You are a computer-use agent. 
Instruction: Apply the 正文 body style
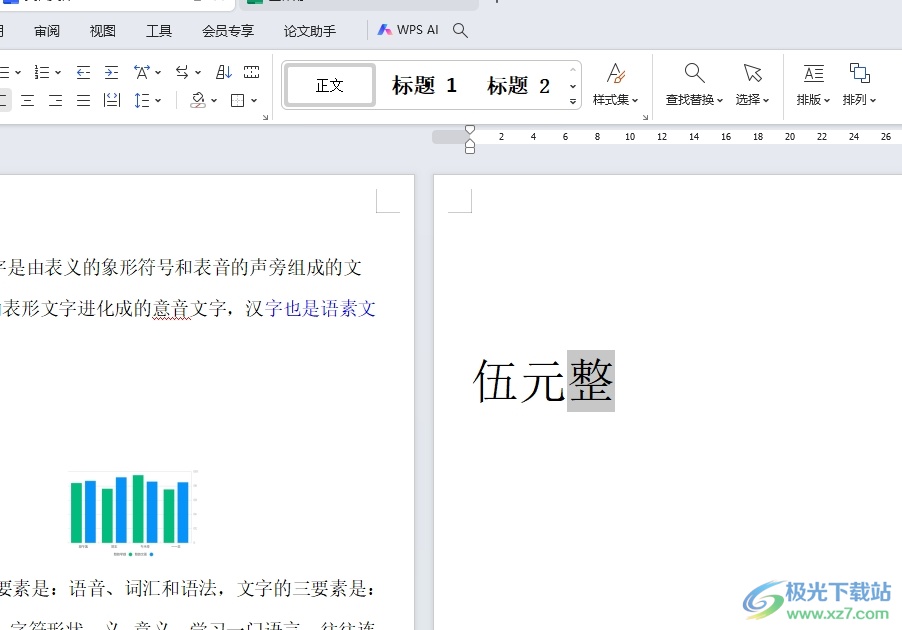click(330, 86)
